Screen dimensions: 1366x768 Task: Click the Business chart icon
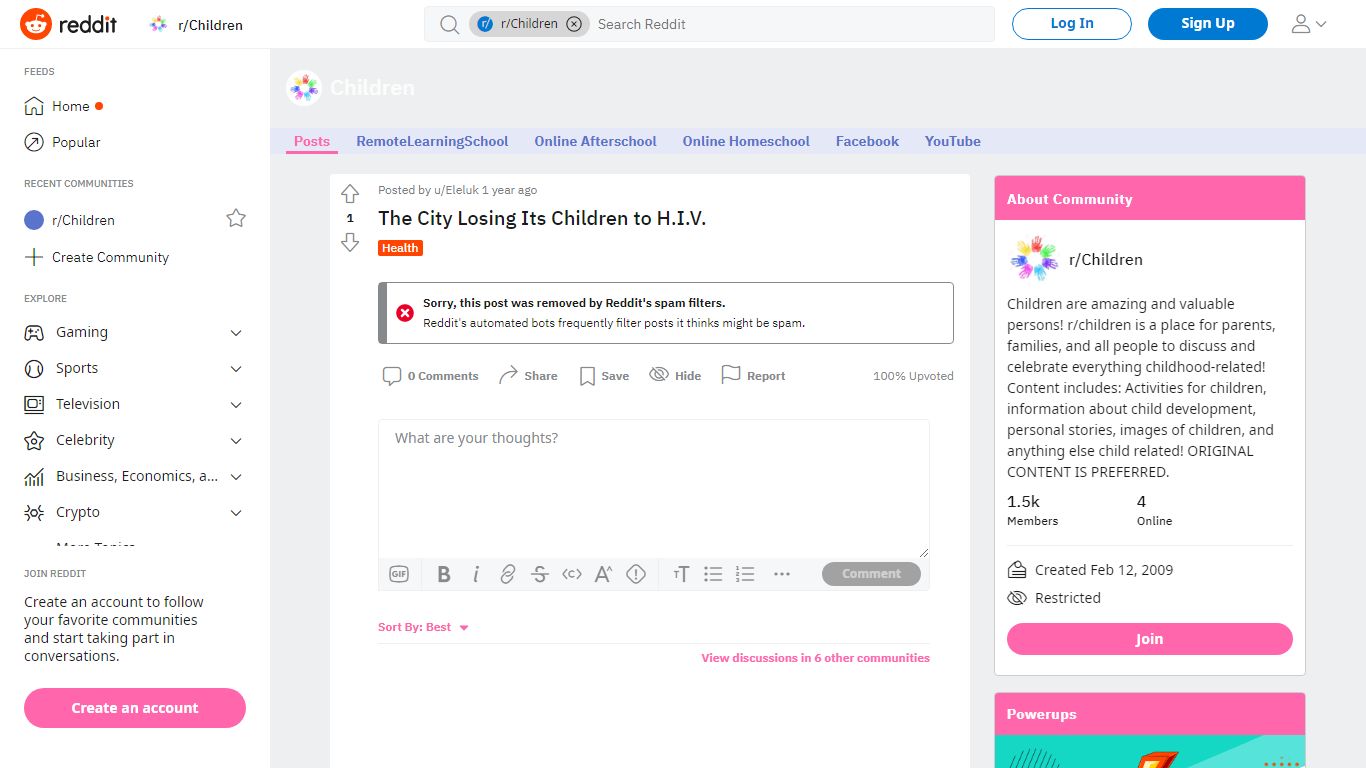pyautogui.click(x=34, y=476)
